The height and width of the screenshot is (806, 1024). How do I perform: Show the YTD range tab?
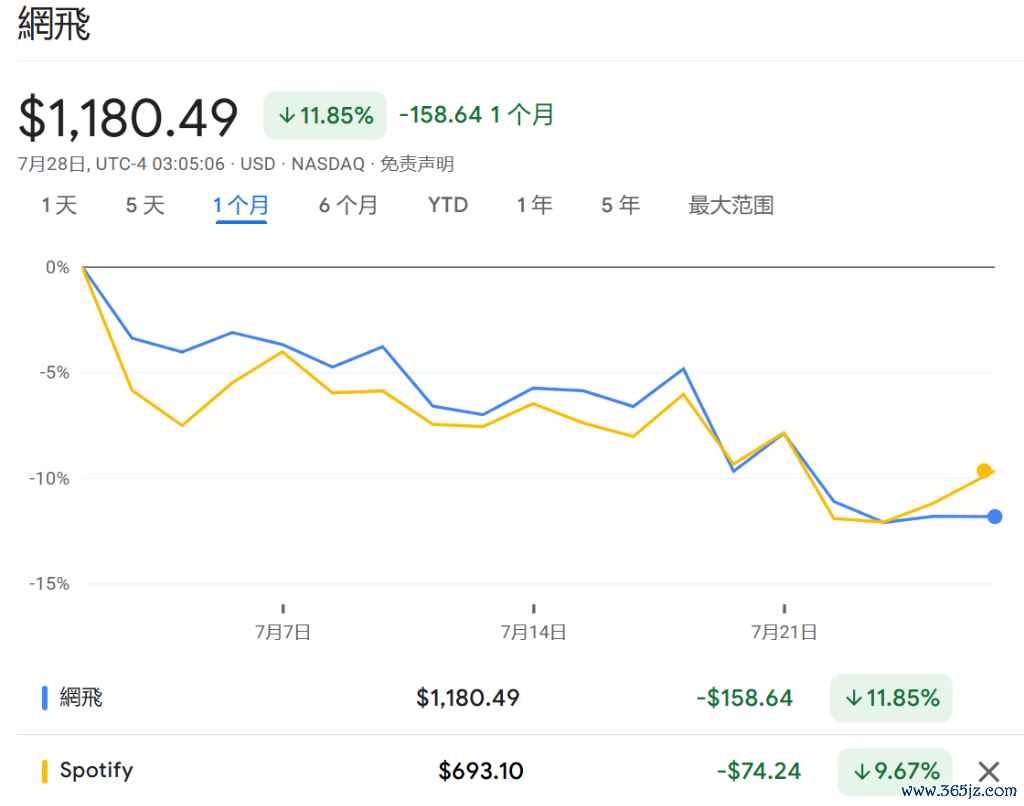click(448, 205)
